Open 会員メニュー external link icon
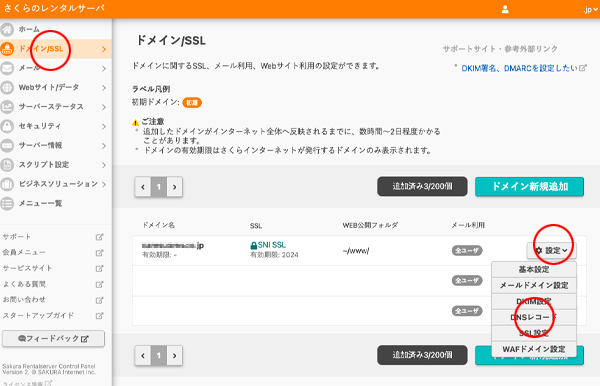Viewport: 600px width, 386px height. coord(99,253)
